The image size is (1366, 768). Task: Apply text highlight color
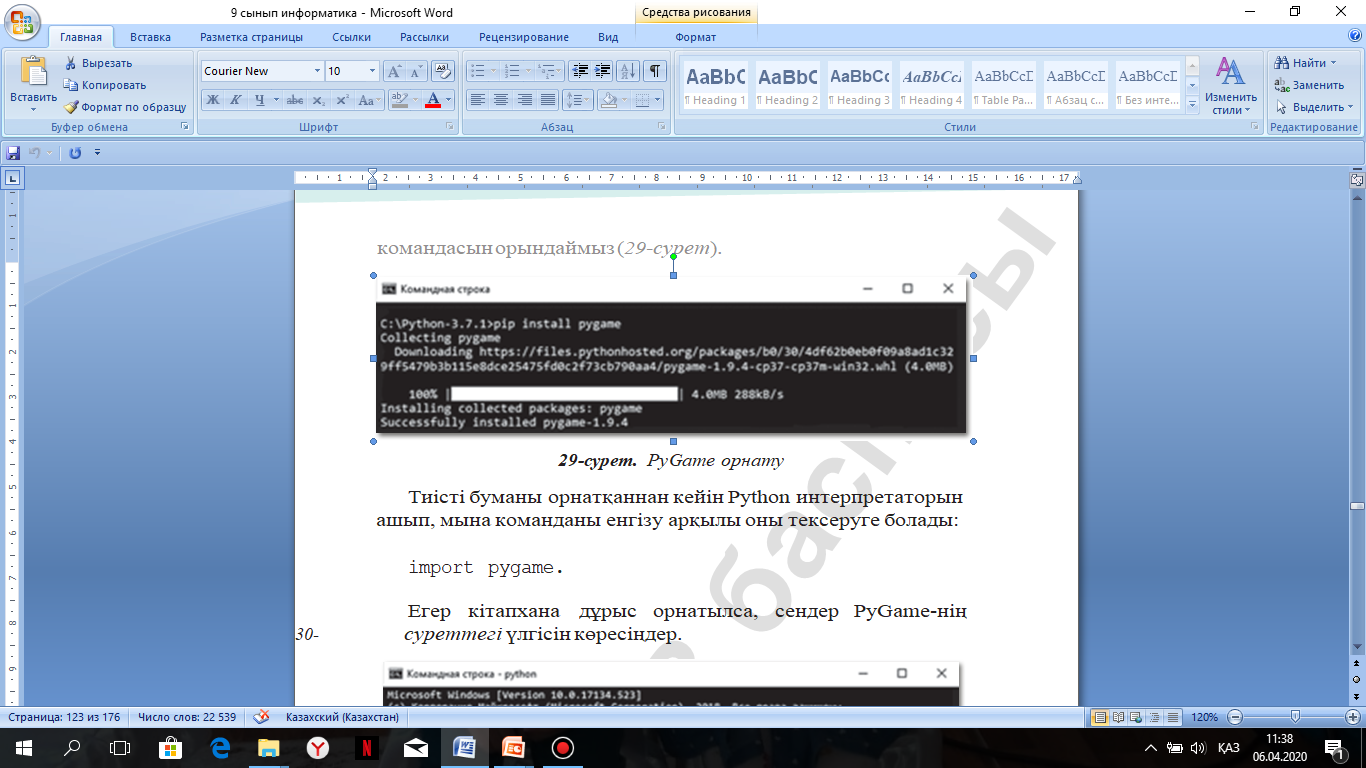coord(398,100)
